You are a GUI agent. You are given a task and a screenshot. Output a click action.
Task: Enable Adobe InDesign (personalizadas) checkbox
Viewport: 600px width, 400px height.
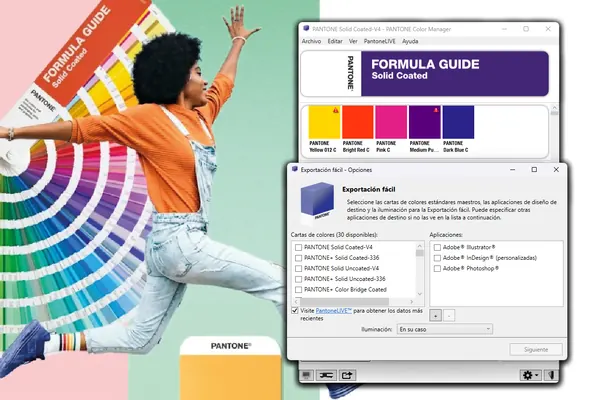pyautogui.click(x=437, y=258)
